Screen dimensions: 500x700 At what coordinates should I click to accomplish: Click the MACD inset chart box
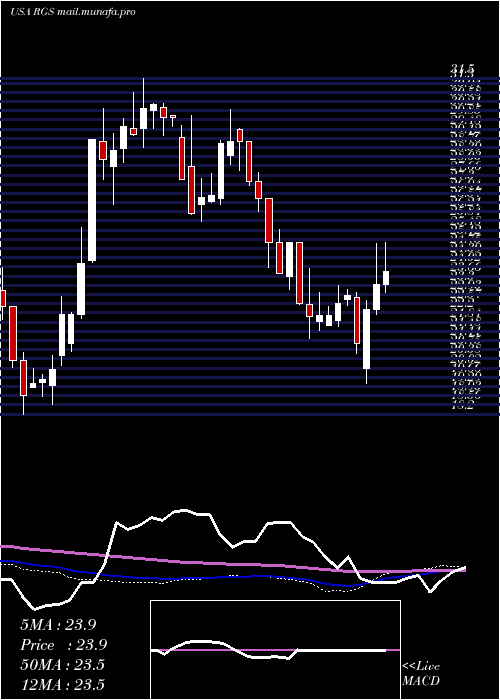pos(275,650)
